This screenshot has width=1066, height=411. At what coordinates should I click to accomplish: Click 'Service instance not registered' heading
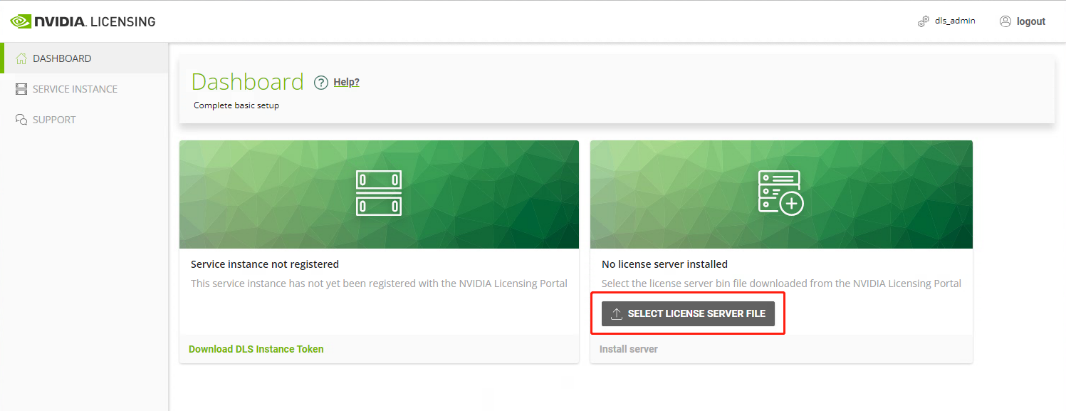click(x=264, y=264)
